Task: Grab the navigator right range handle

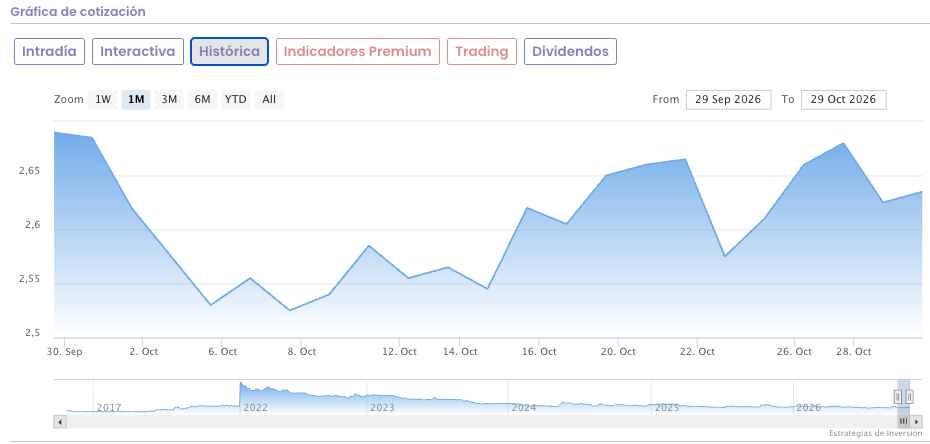Action: tap(909, 396)
